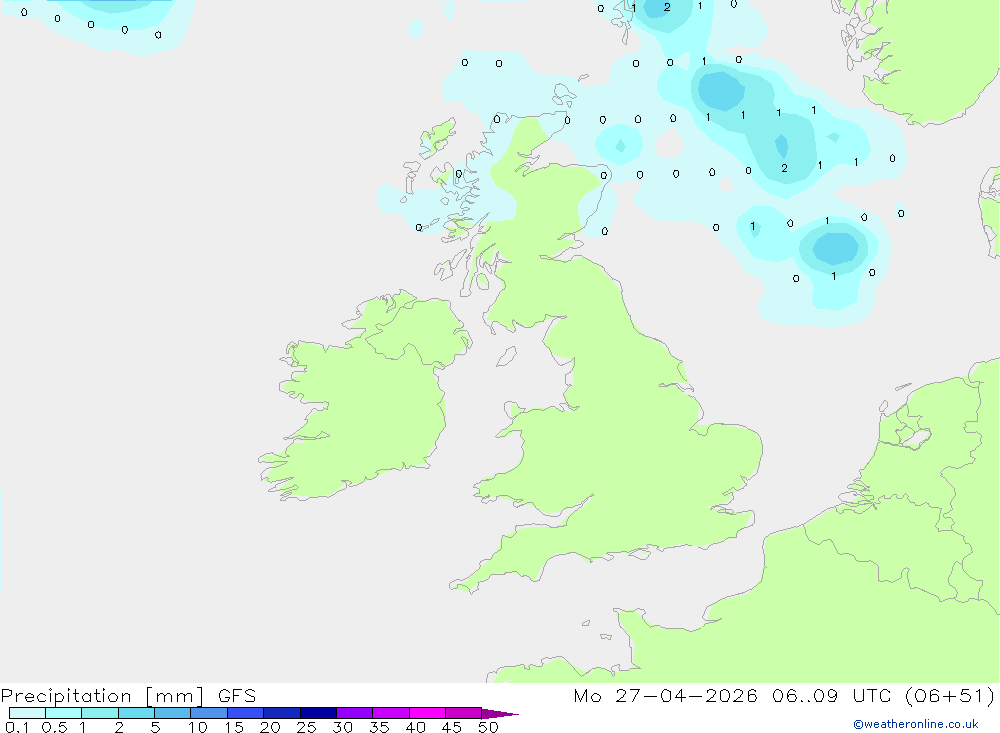Click the legend label "0.1"
Screen dimensions: 1000x733
coord(17,727)
